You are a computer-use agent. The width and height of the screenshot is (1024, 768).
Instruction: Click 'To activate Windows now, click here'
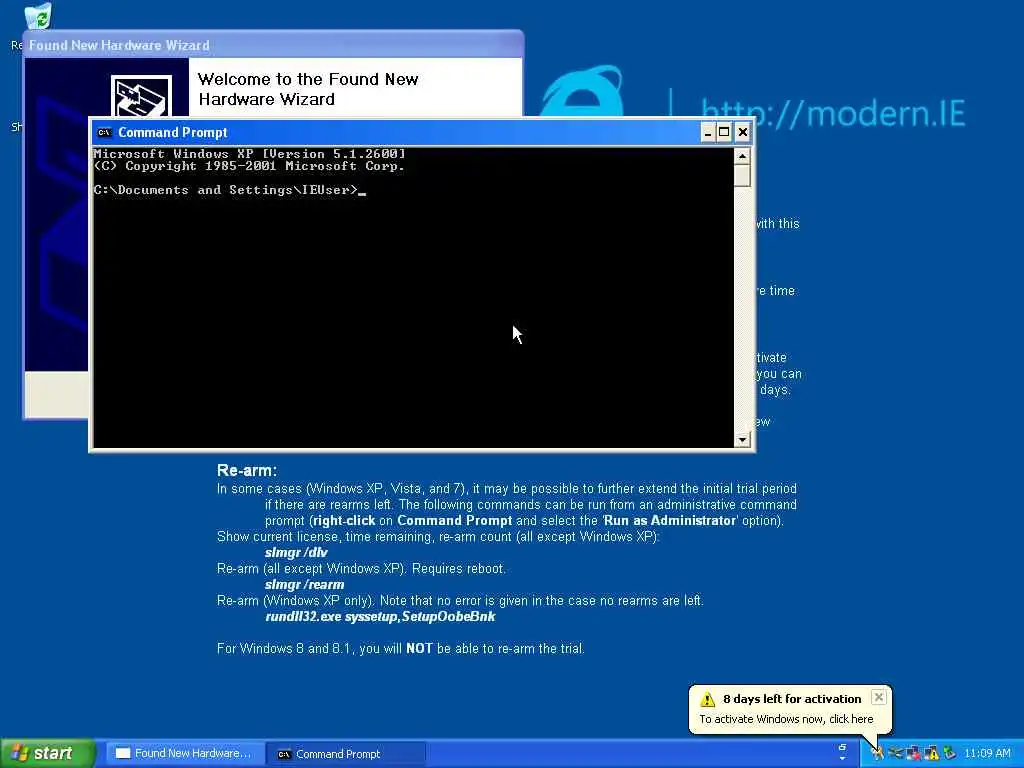[x=786, y=719]
